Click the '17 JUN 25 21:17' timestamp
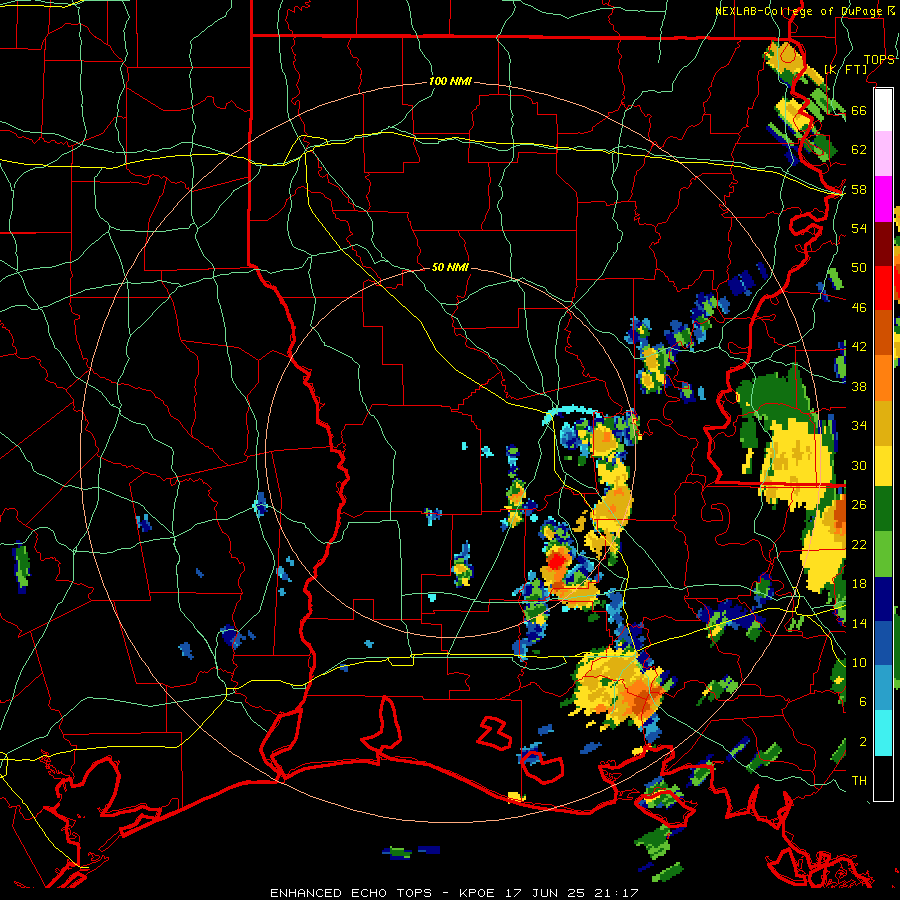The width and height of the screenshot is (900, 900). (x=572, y=893)
